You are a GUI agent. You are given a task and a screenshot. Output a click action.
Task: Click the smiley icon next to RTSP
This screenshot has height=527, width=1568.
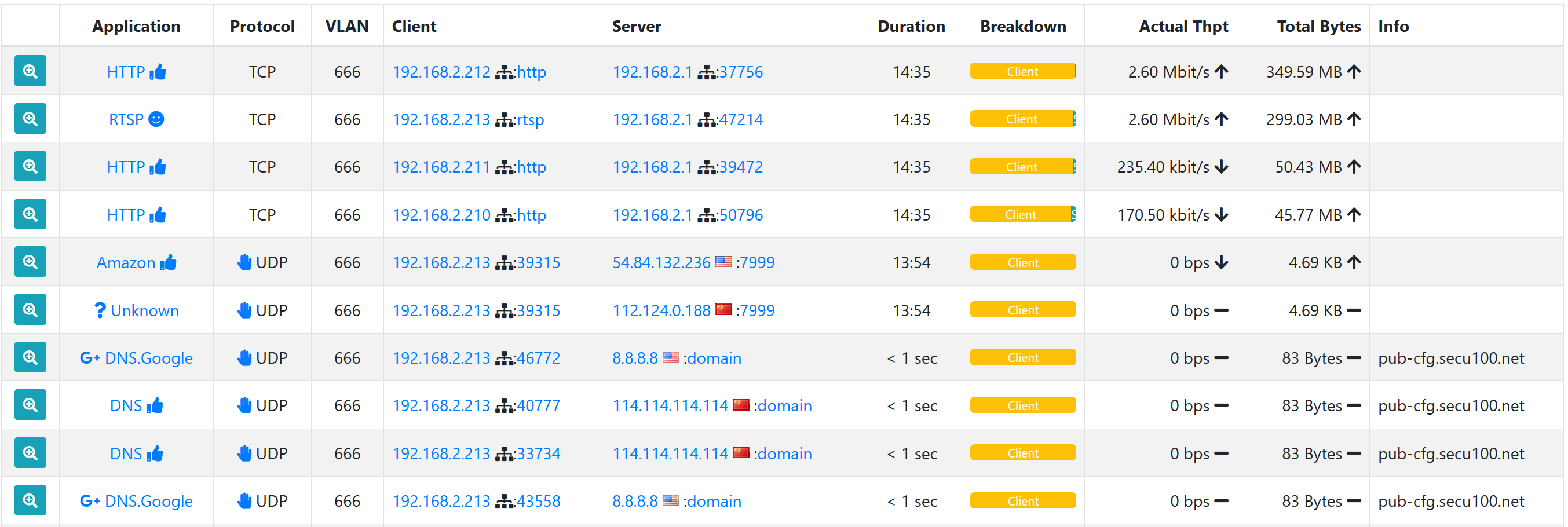pos(156,119)
